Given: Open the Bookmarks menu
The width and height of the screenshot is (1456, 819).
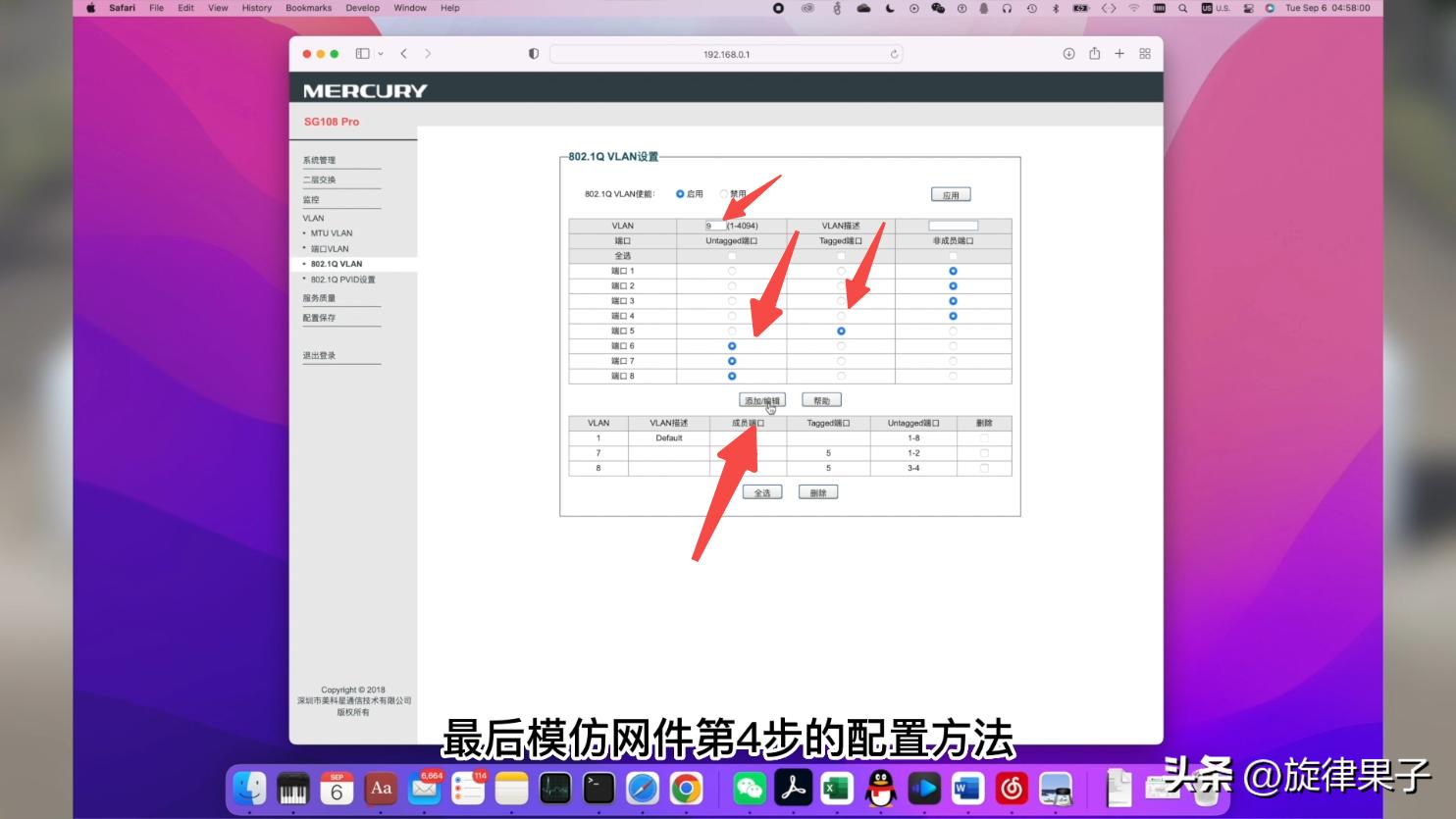Looking at the screenshot, I should coord(307,8).
